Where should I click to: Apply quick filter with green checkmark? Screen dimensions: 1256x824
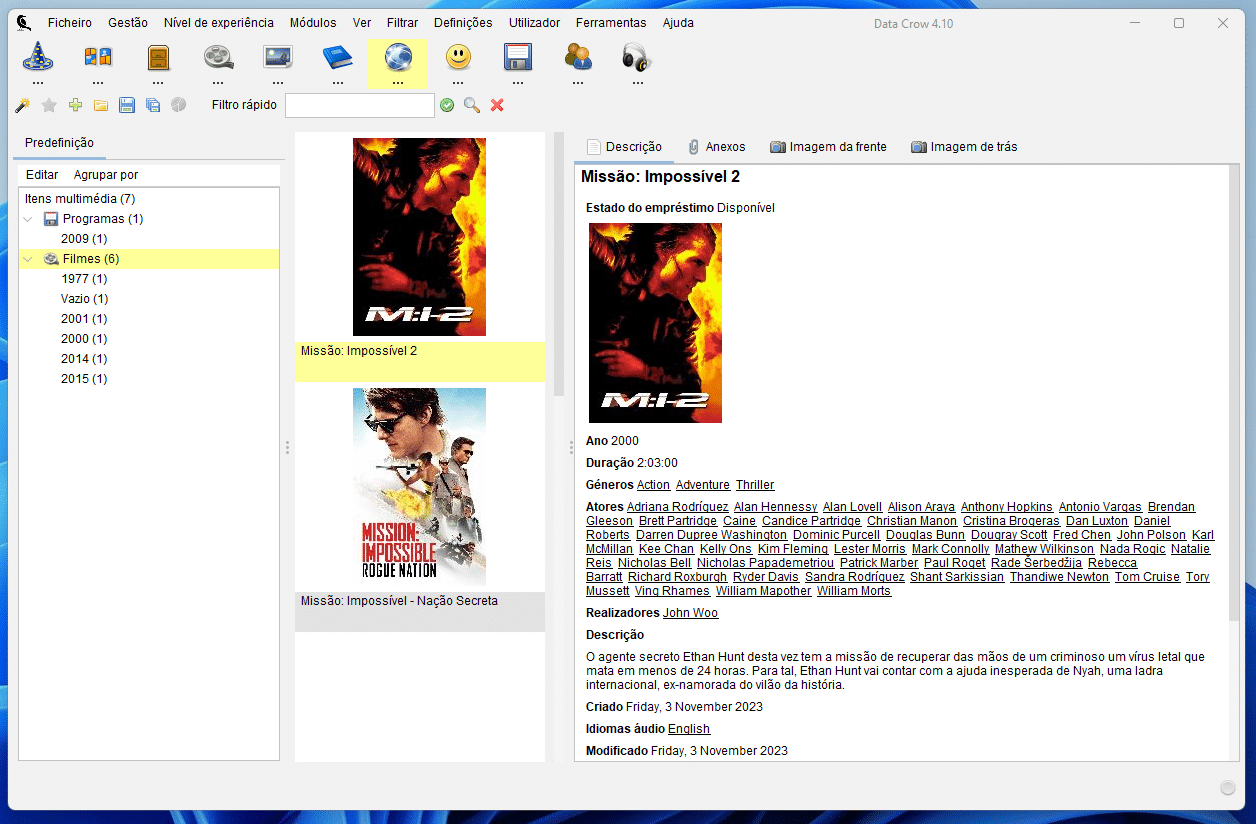coord(447,105)
